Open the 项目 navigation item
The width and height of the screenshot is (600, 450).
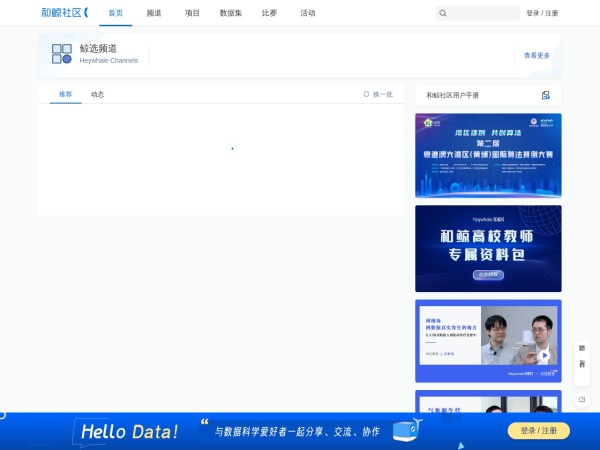click(192, 14)
